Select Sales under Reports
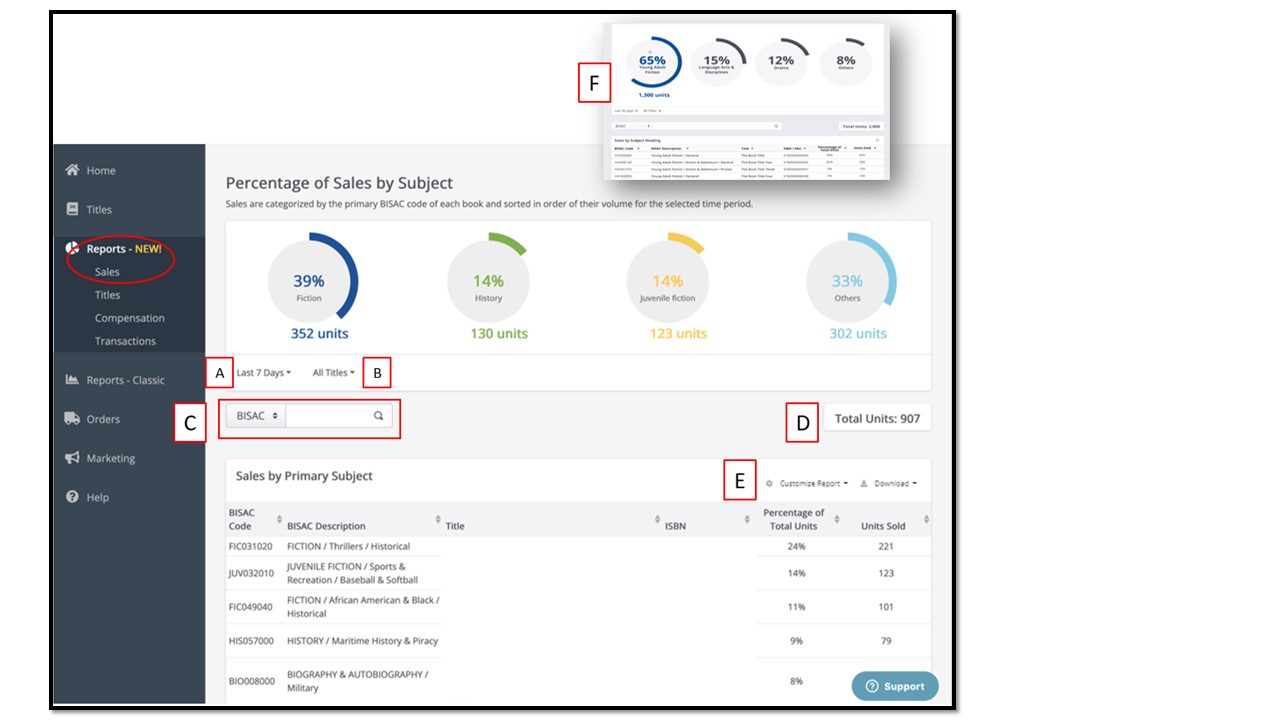The height and width of the screenshot is (720, 1280). click(x=107, y=272)
